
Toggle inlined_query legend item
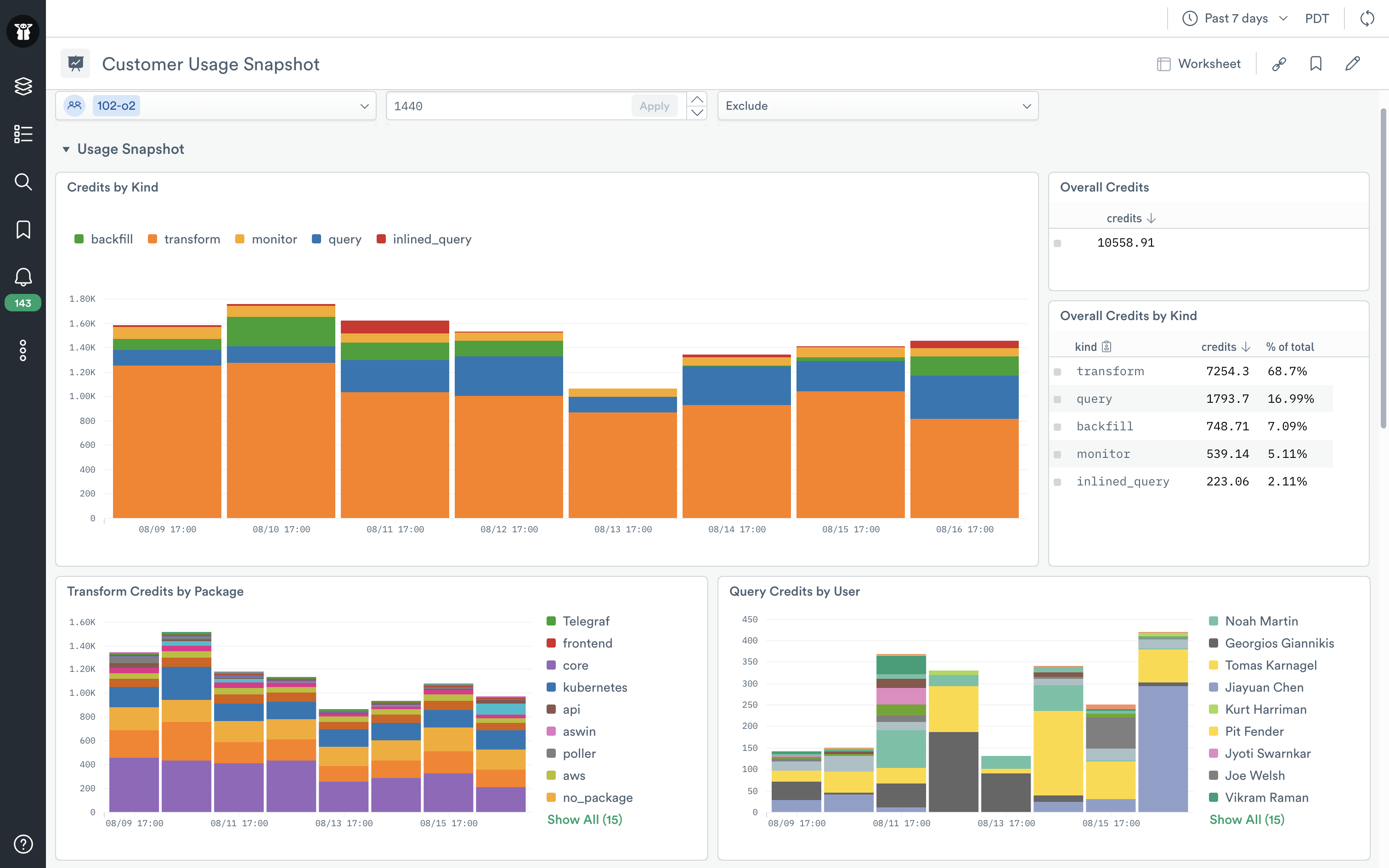click(x=423, y=239)
